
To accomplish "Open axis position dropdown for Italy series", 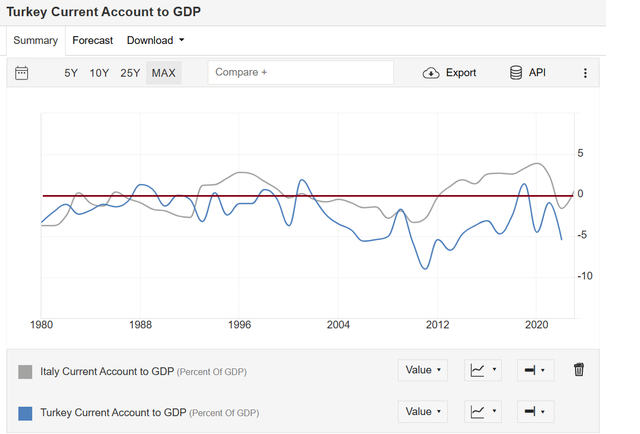I will point(536,370).
